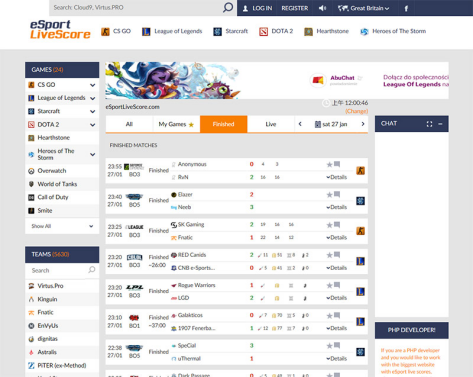This screenshot has height=377, width=473.
Task: Open the comment icon for SK Gaming vs Fnatic
Action: tap(337, 225)
